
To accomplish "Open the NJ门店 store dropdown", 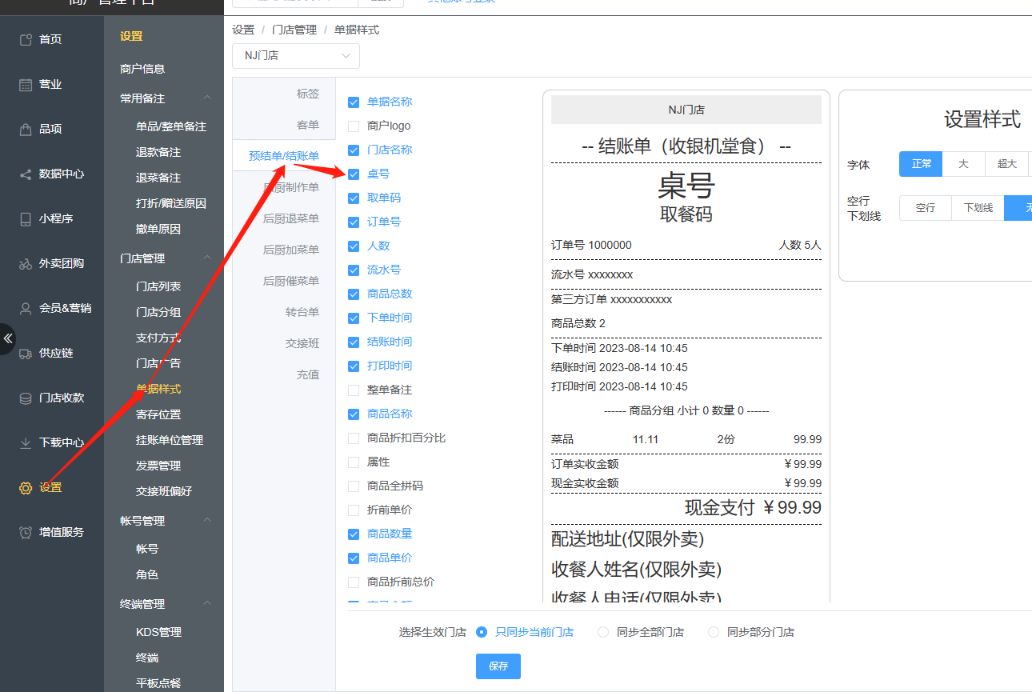I will (x=296, y=56).
